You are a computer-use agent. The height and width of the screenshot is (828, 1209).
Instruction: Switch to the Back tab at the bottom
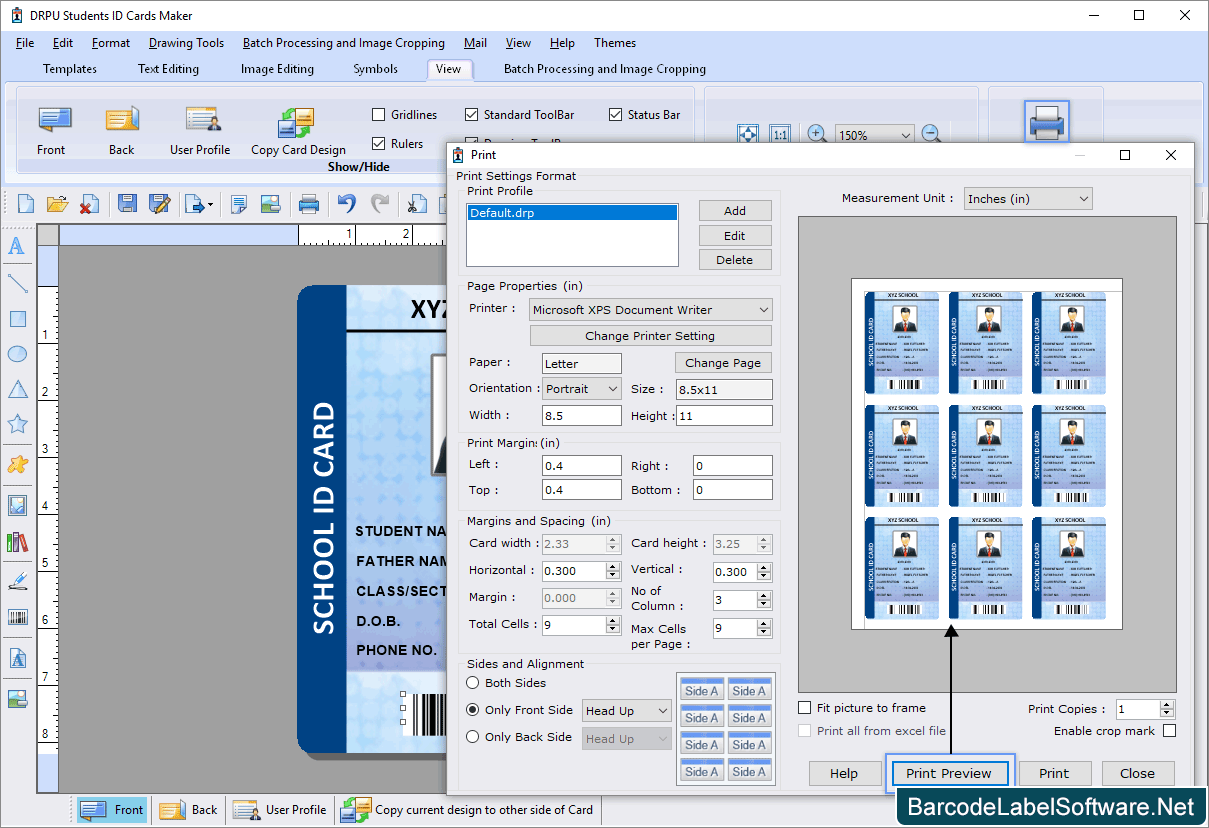pyautogui.click(x=189, y=810)
